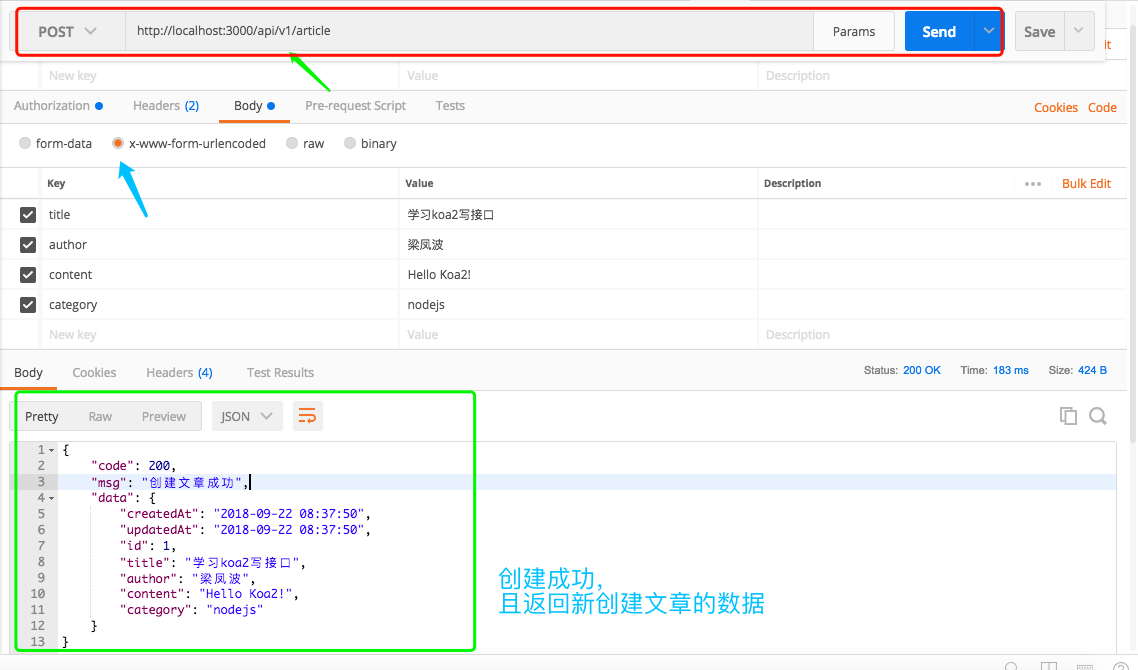Click the 424 B response size

pos(1092,370)
